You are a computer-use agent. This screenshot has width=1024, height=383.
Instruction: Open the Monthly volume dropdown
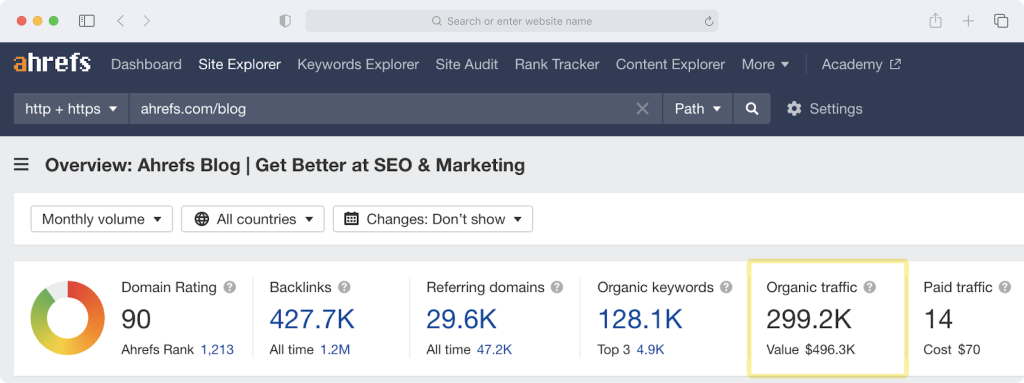(x=102, y=219)
